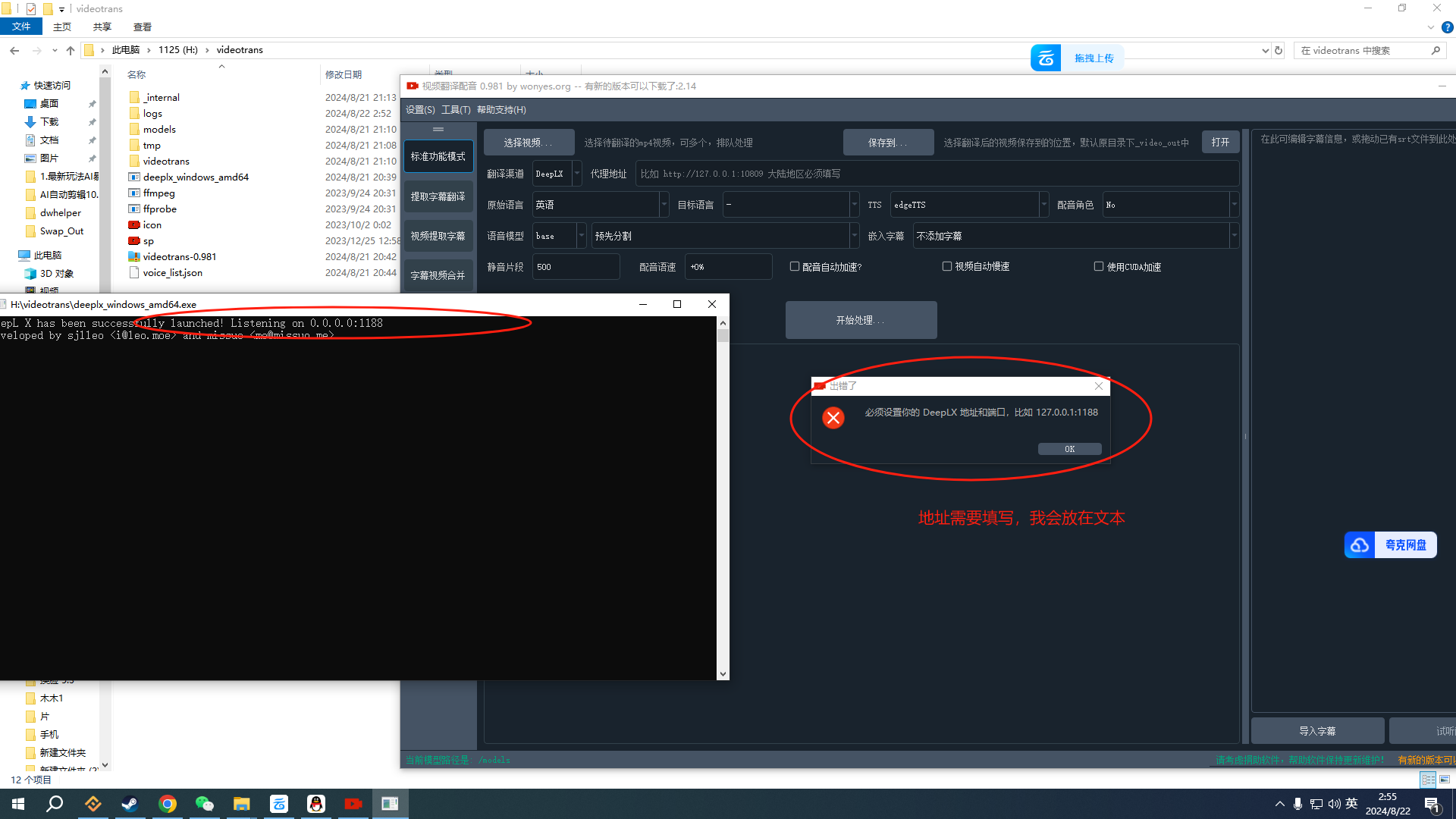The height and width of the screenshot is (819, 1456).
Task: Click the up-arrow parent folder icon
Action: [x=71, y=50]
